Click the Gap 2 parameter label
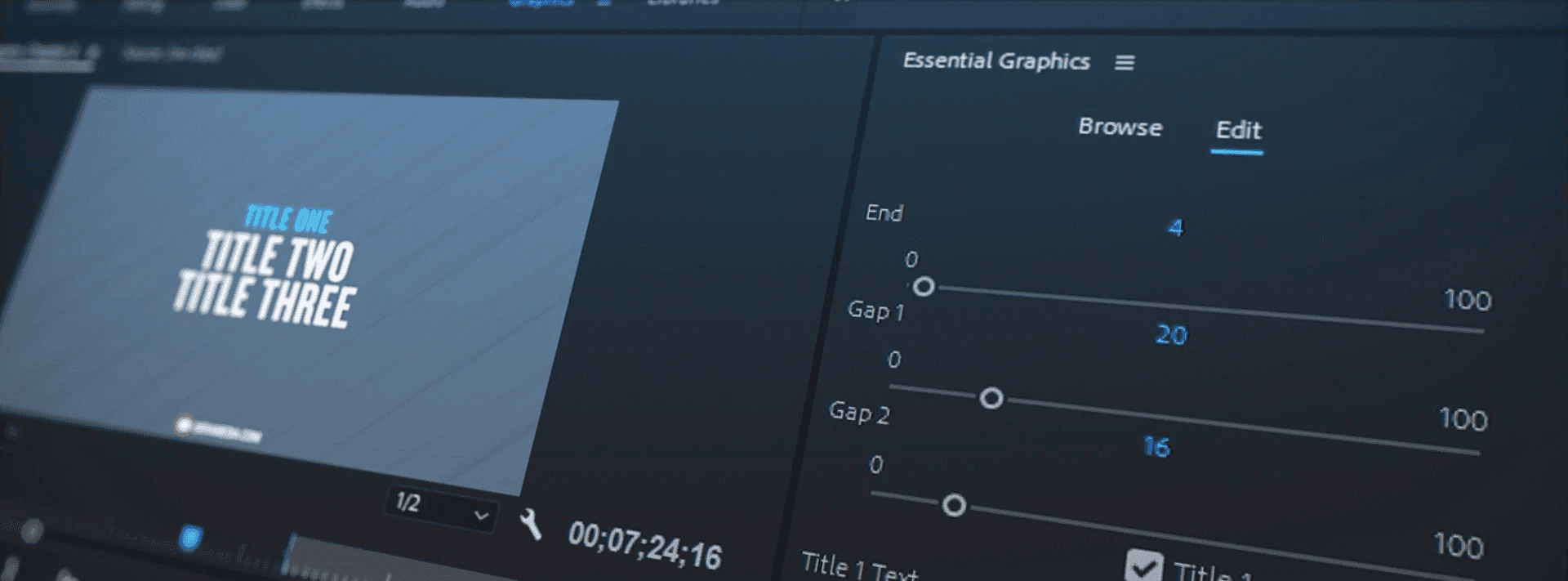 coord(858,413)
